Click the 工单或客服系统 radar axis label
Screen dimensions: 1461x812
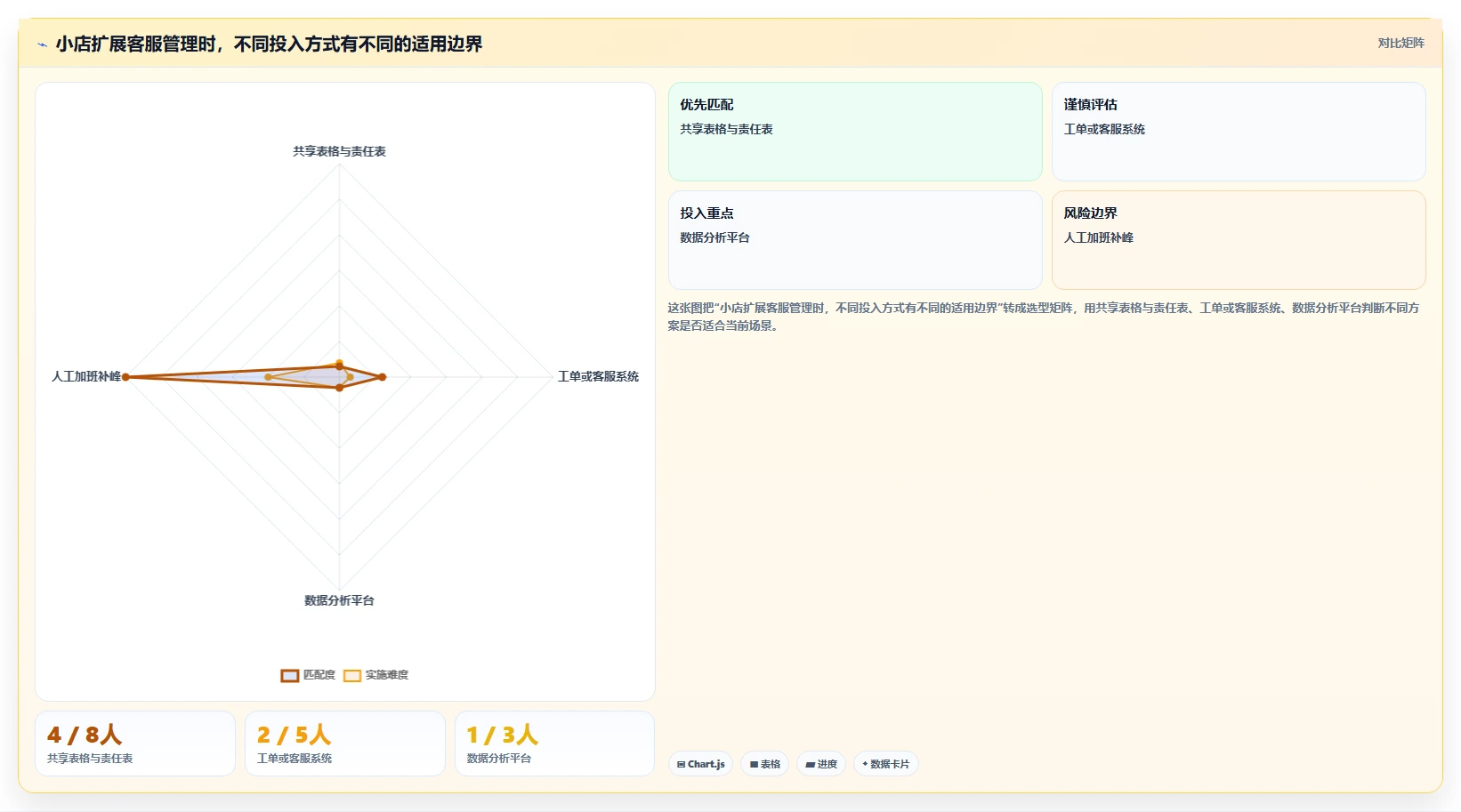(598, 376)
